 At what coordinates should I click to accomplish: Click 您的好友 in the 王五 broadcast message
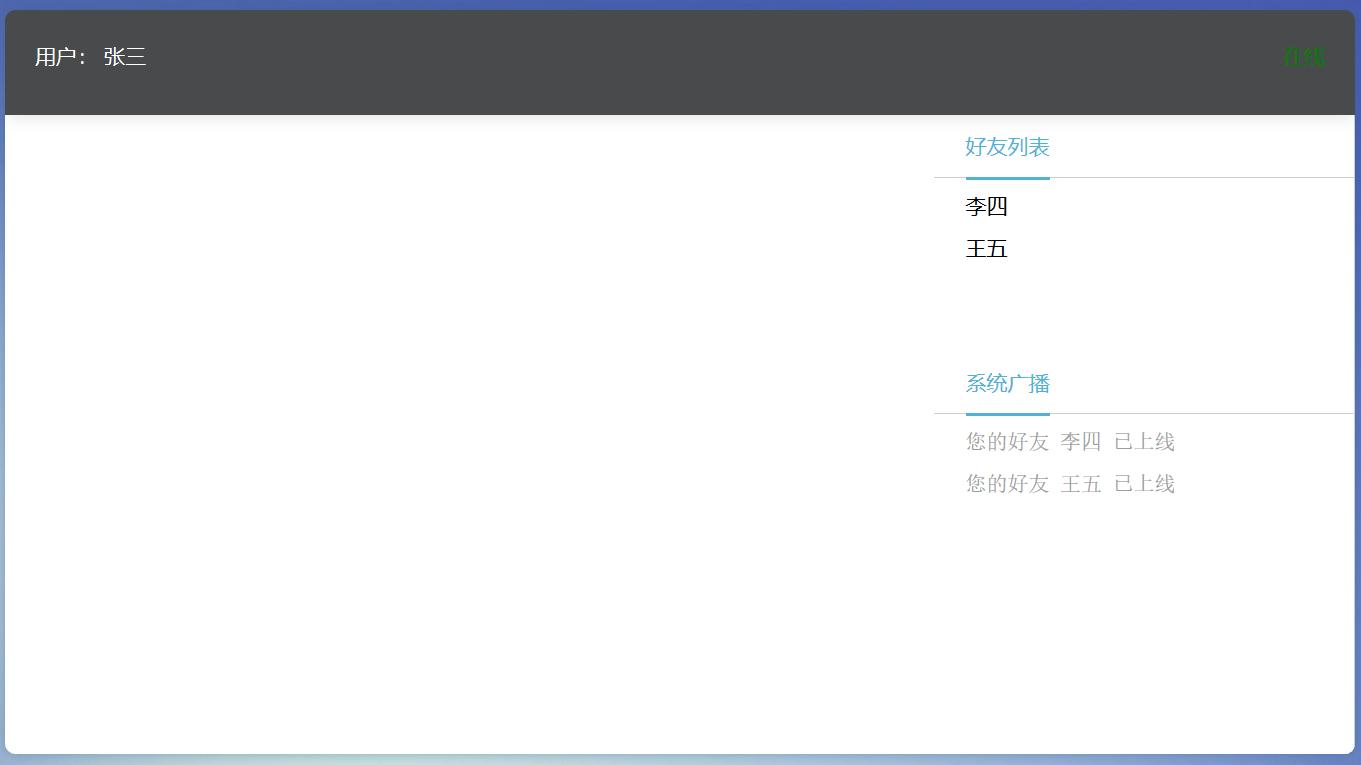tap(1006, 483)
